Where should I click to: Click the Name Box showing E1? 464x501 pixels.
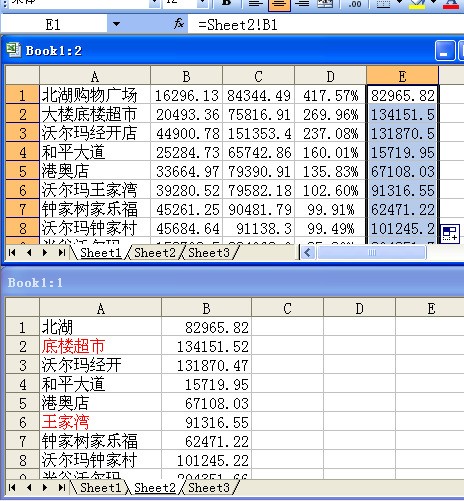[x=53, y=24]
